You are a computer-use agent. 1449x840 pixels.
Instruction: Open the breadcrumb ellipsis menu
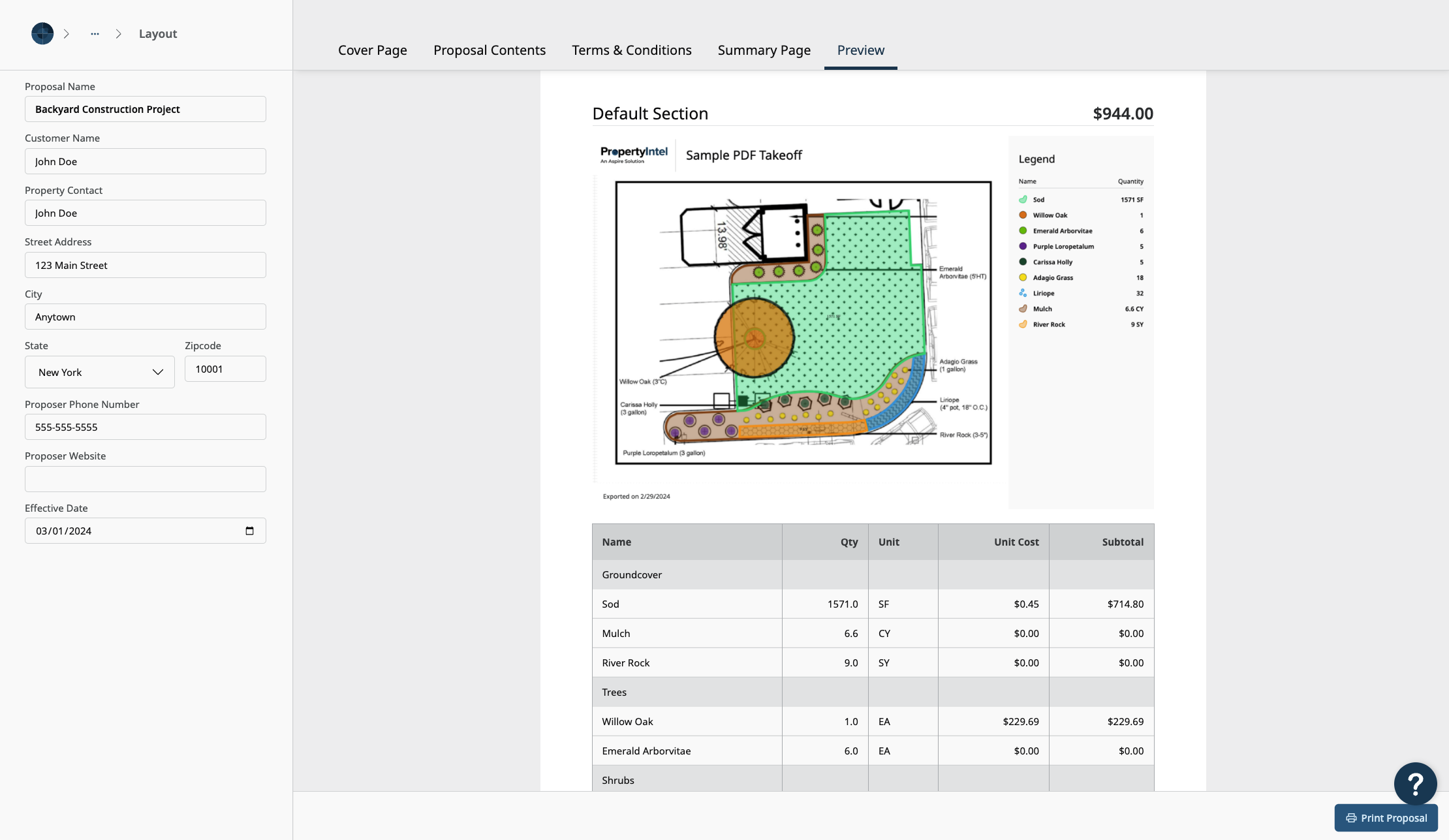point(95,33)
